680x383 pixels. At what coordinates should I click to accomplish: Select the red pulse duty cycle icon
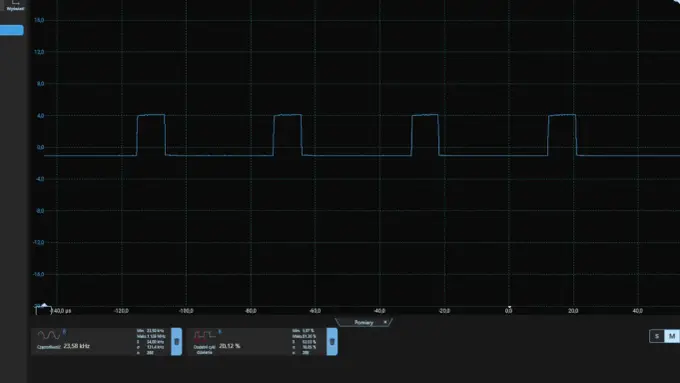pos(204,335)
